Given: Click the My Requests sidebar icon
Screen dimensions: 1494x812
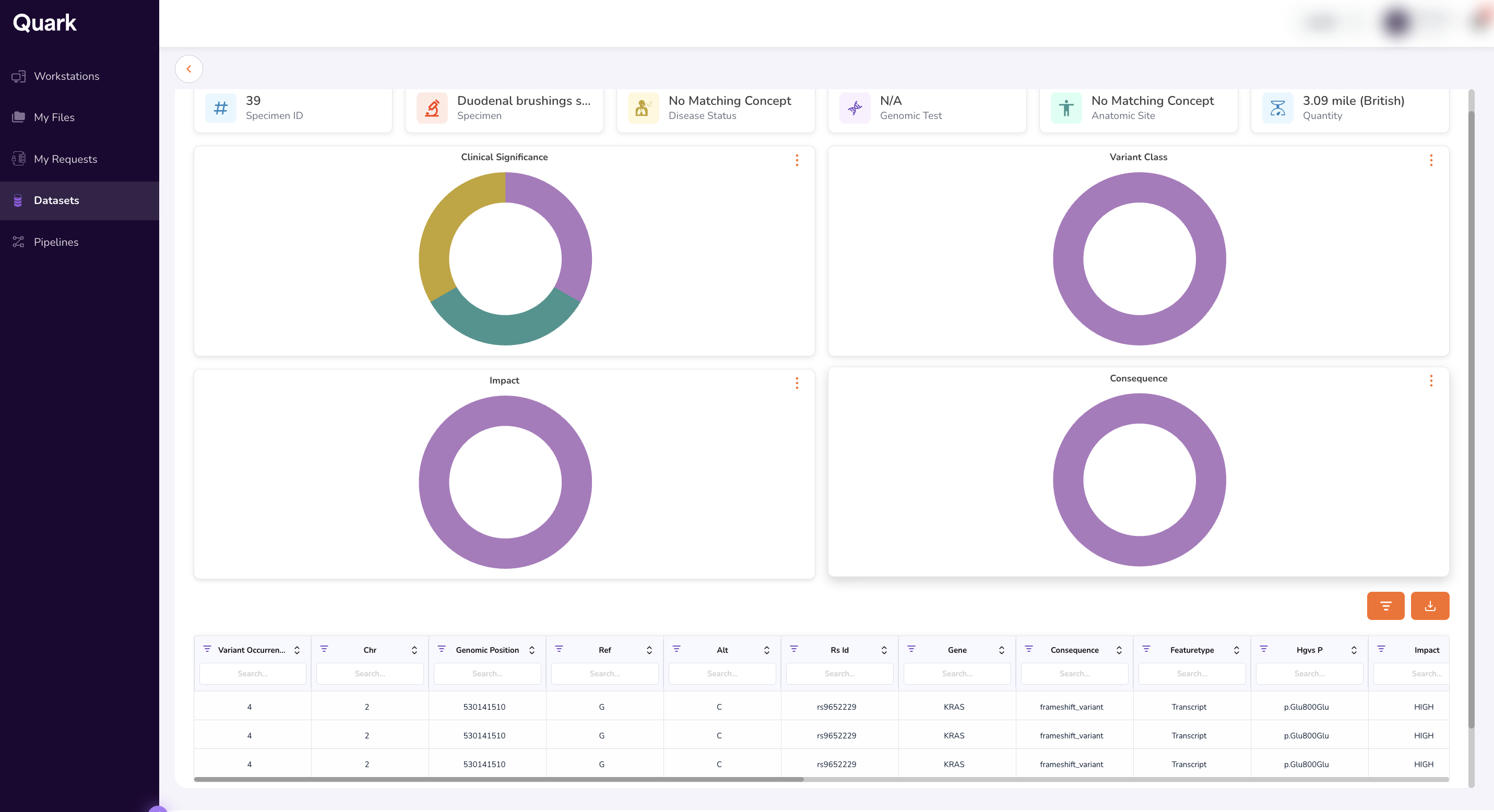Looking at the screenshot, I should tap(19, 159).
